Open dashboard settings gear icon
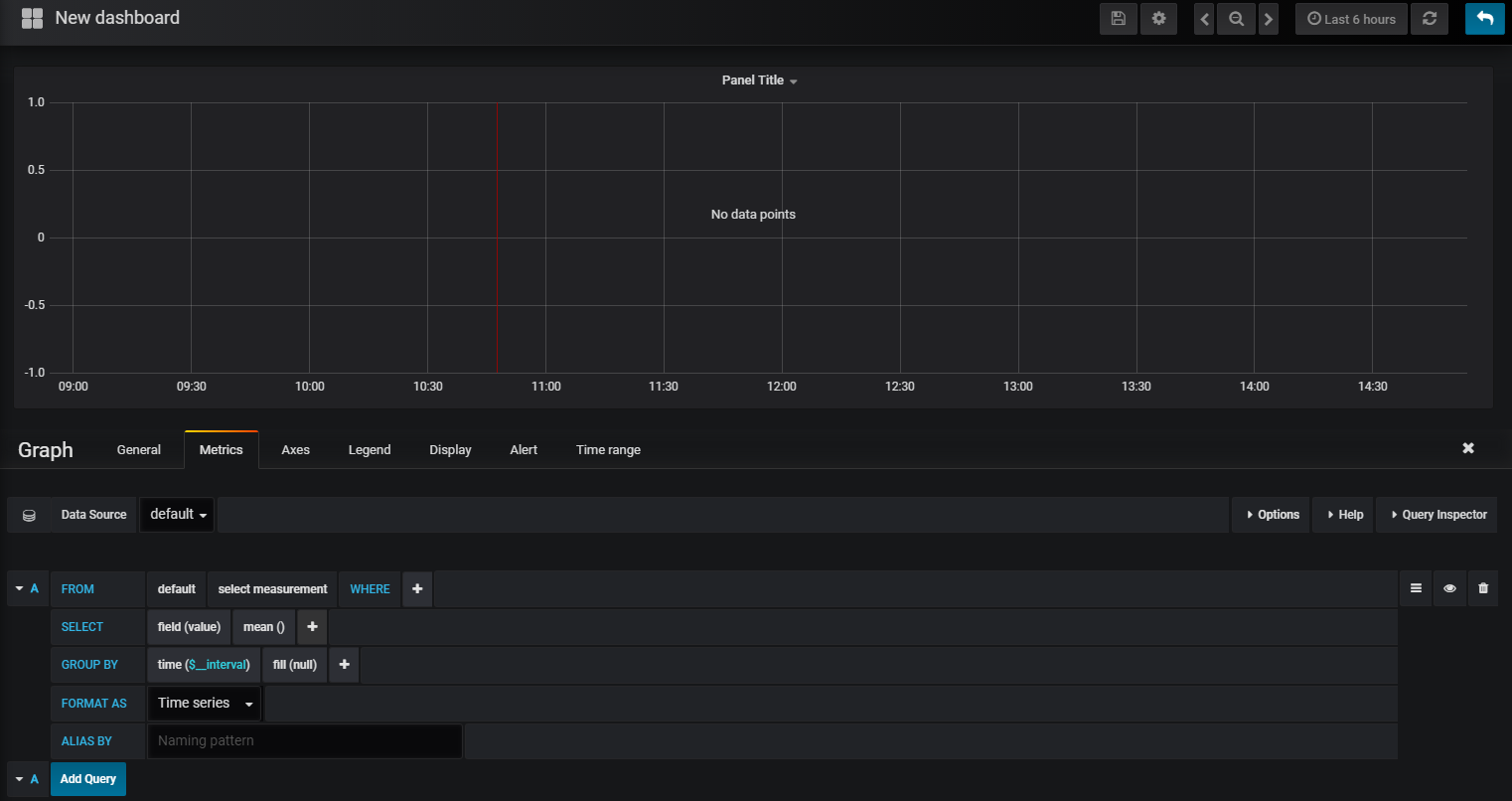1512x801 pixels. [1158, 19]
